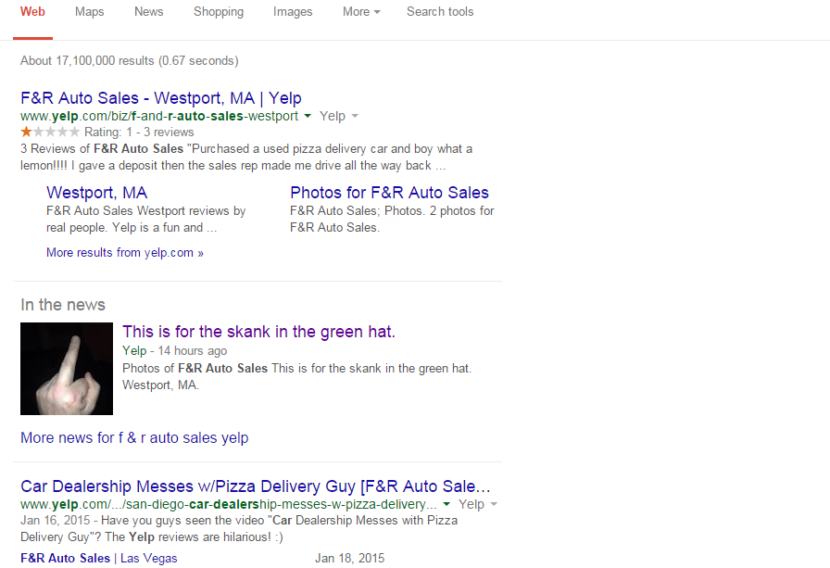Click 'Rating: 1 - 3 reviews' text
This screenshot has width=830, height=568.
pyautogui.click(x=139, y=132)
